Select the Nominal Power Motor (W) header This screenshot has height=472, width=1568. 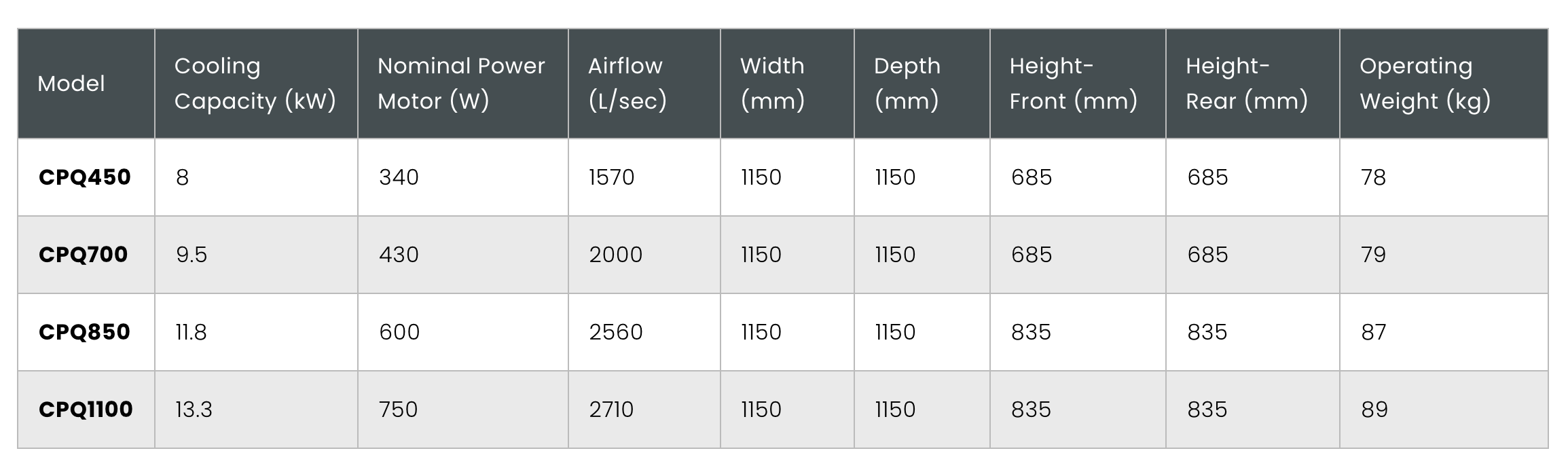(x=461, y=84)
